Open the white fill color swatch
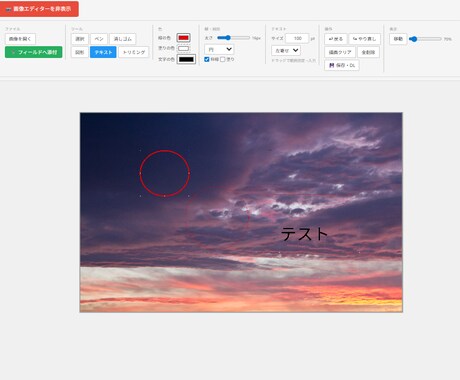This screenshot has width=460, height=380. (x=183, y=48)
